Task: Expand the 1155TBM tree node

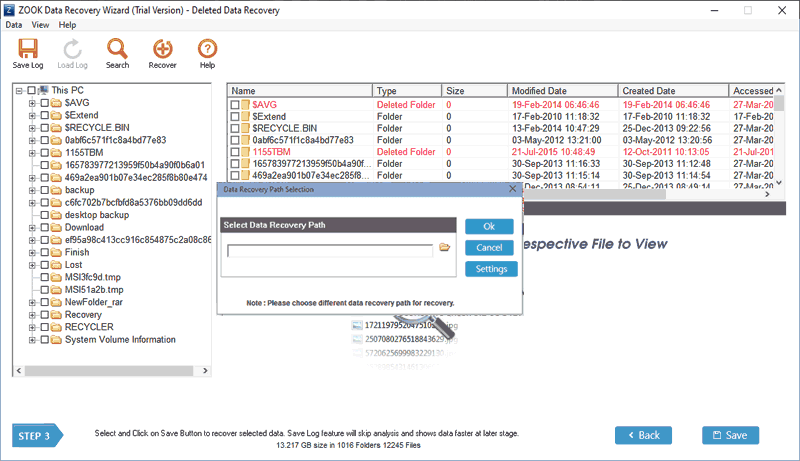Action: [x=32, y=153]
